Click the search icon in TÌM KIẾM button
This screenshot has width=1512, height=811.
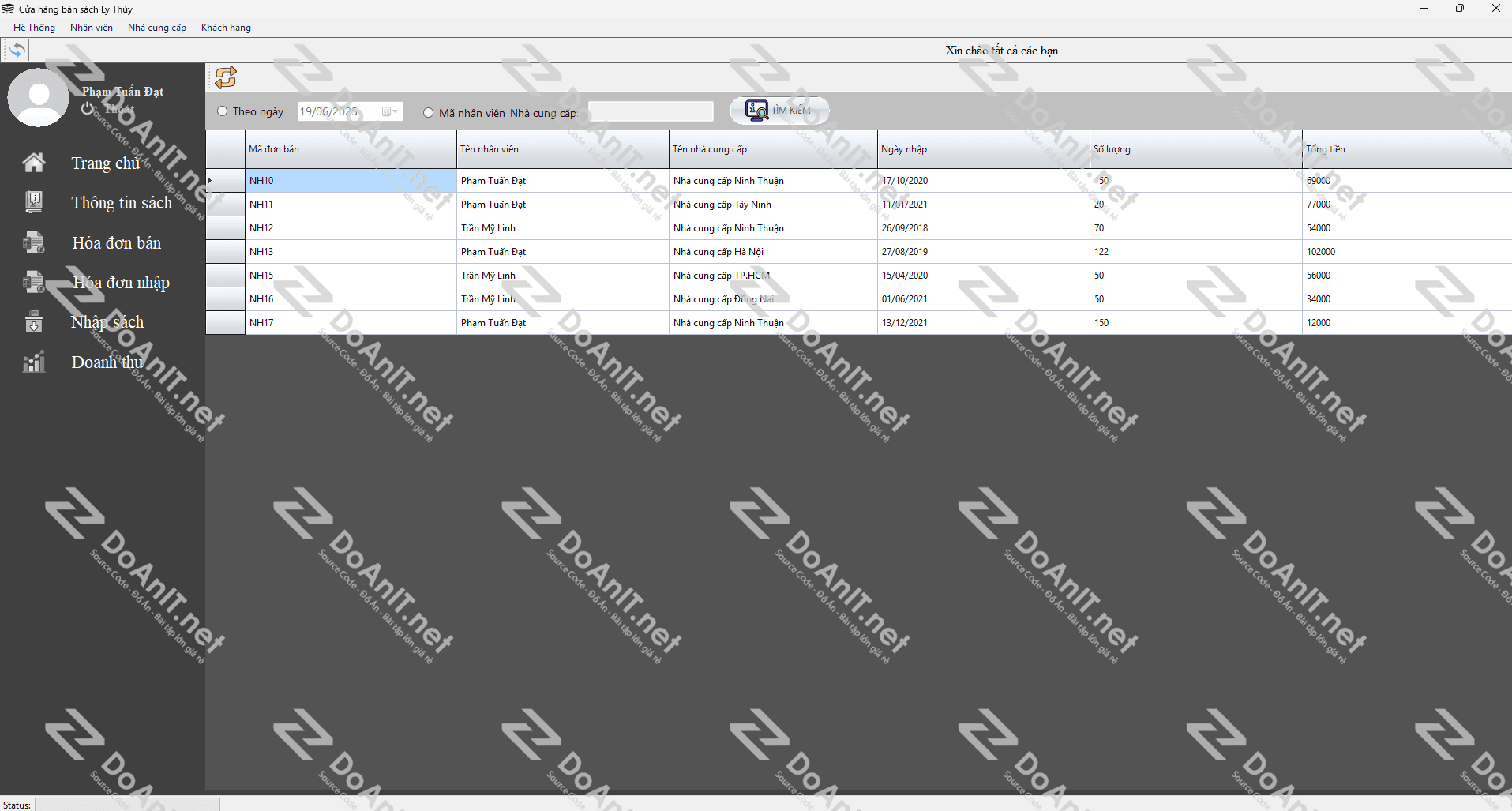[756, 111]
